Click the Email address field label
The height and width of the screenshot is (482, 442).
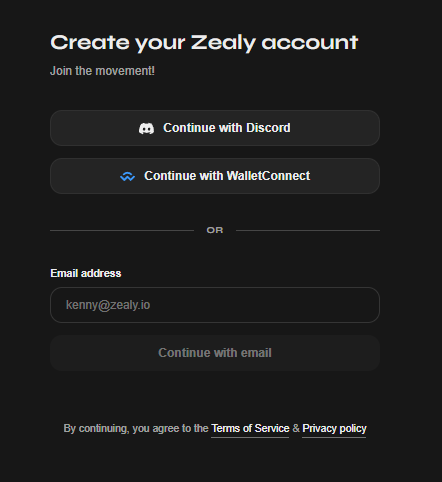tap(86, 273)
